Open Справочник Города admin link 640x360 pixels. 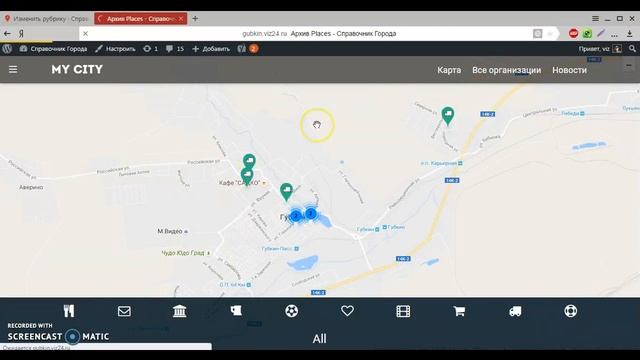[x=53, y=49]
